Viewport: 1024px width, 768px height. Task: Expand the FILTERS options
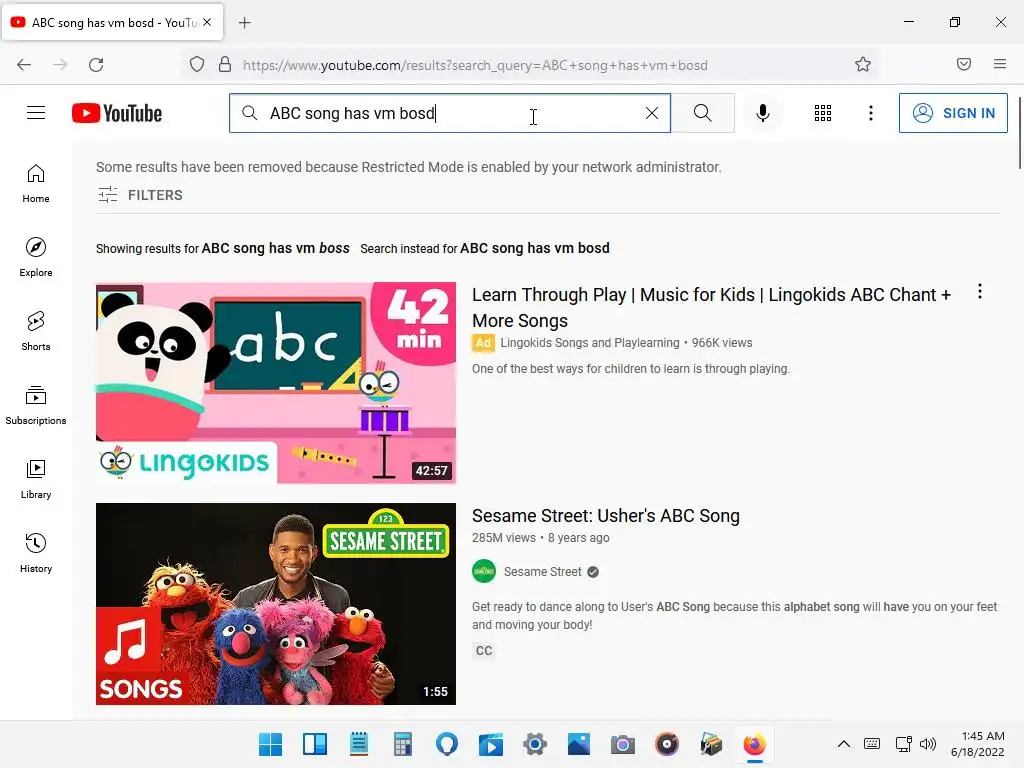[x=140, y=195]
